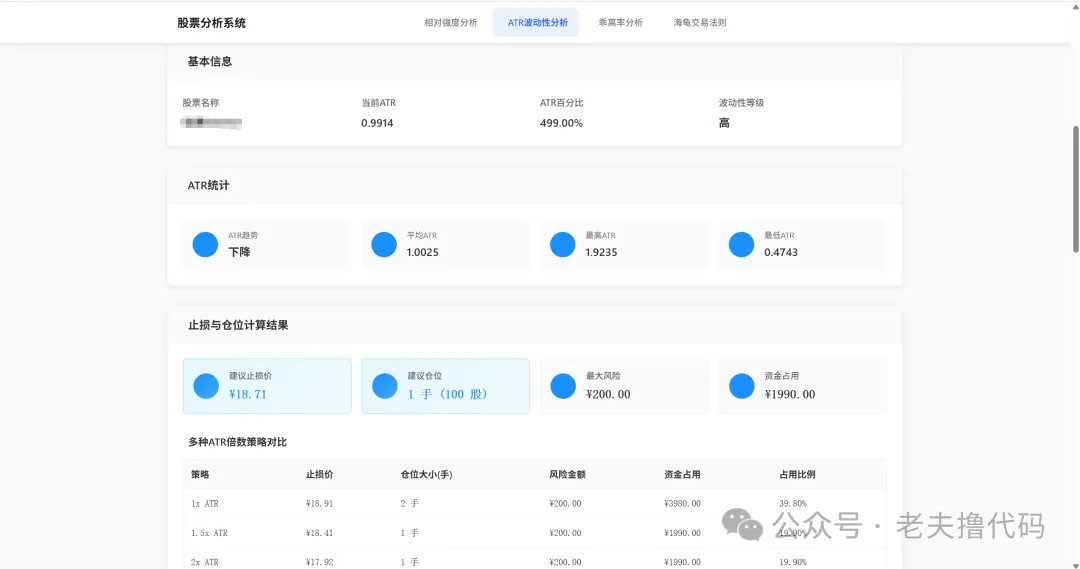Click the 波动性等级 value 高
The image size is (1080, 569).
click(x=724, y=123)
